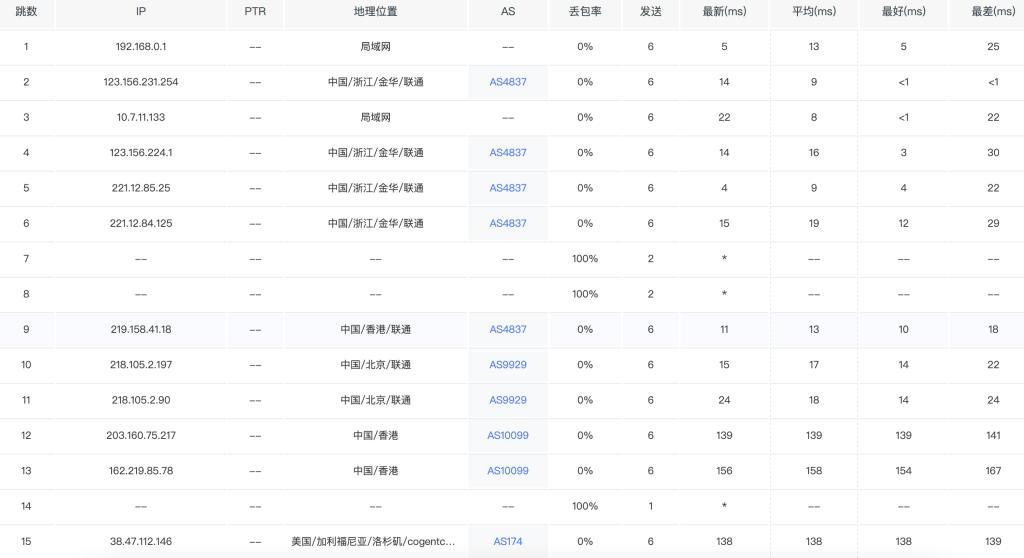Viewport: 1024px width, 558px height.
Task: Click the IP column header
Action: tap(140, 11)
